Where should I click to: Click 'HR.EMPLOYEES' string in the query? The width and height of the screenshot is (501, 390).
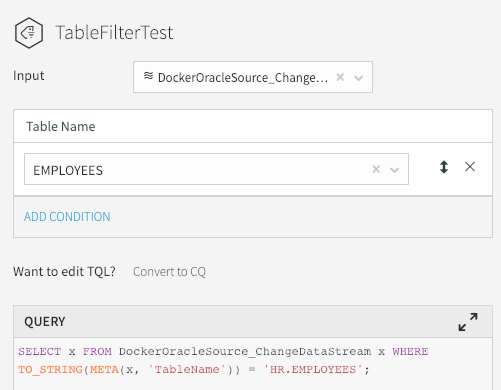click(313, 370)
